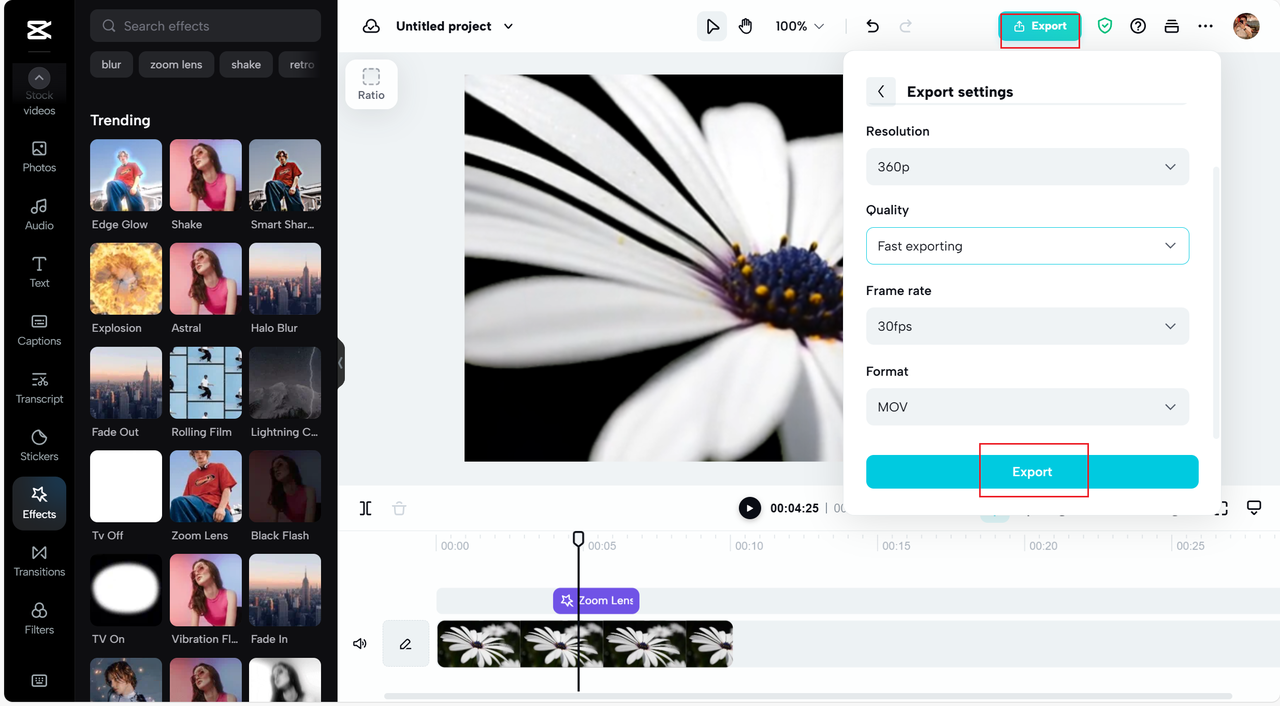Viewport: 1280px width, 706px height.
Task: Click the timeline horizontal scrollbar
Action: pos(808,696)
